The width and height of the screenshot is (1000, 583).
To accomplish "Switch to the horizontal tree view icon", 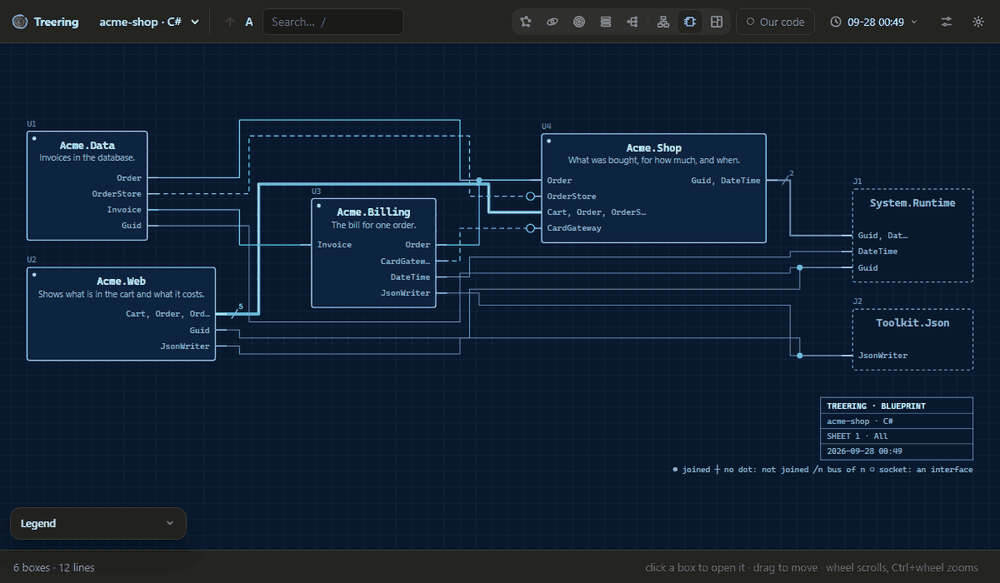I will click(x=633, y=22).
